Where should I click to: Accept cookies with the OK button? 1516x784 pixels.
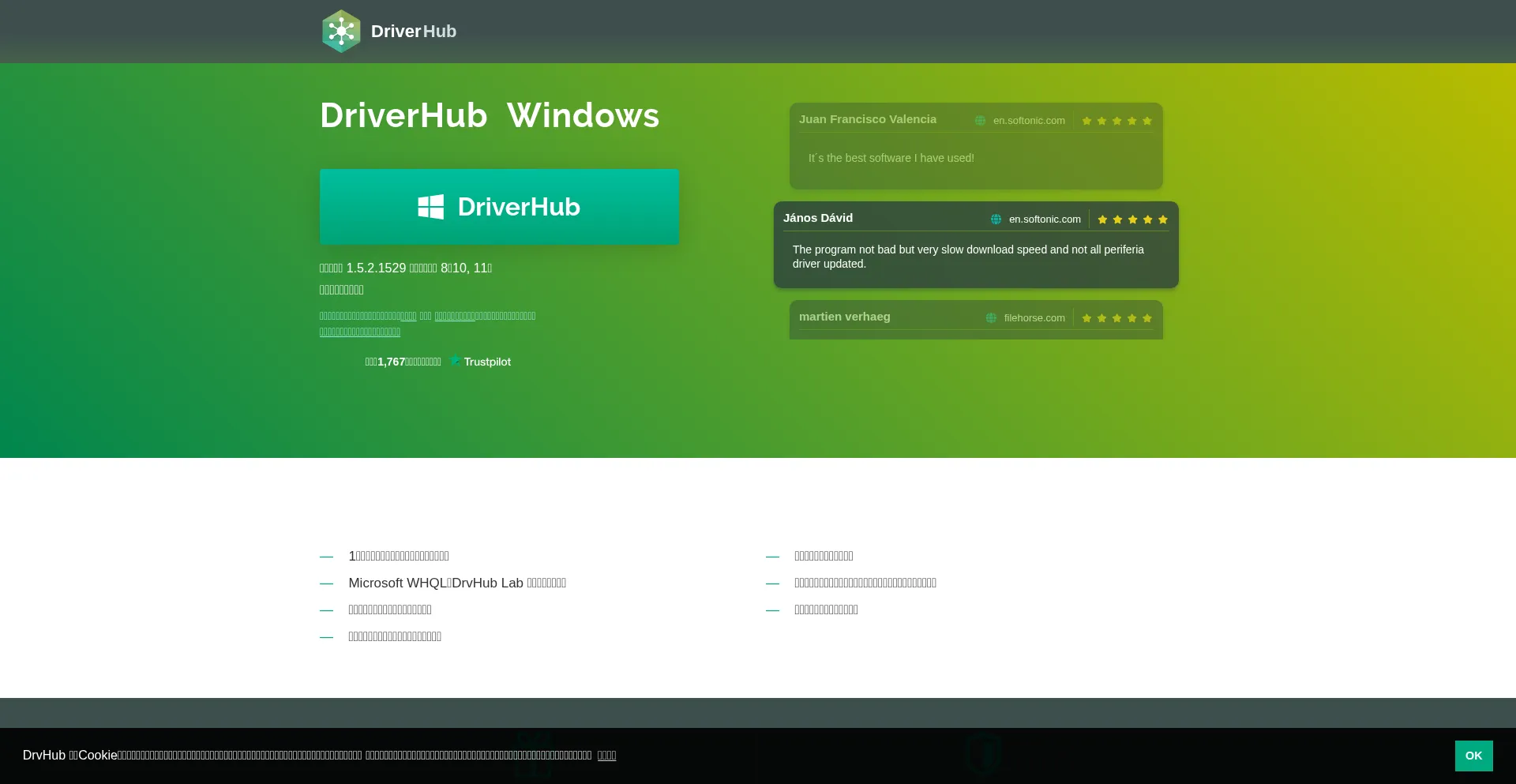coord(1473,756)
